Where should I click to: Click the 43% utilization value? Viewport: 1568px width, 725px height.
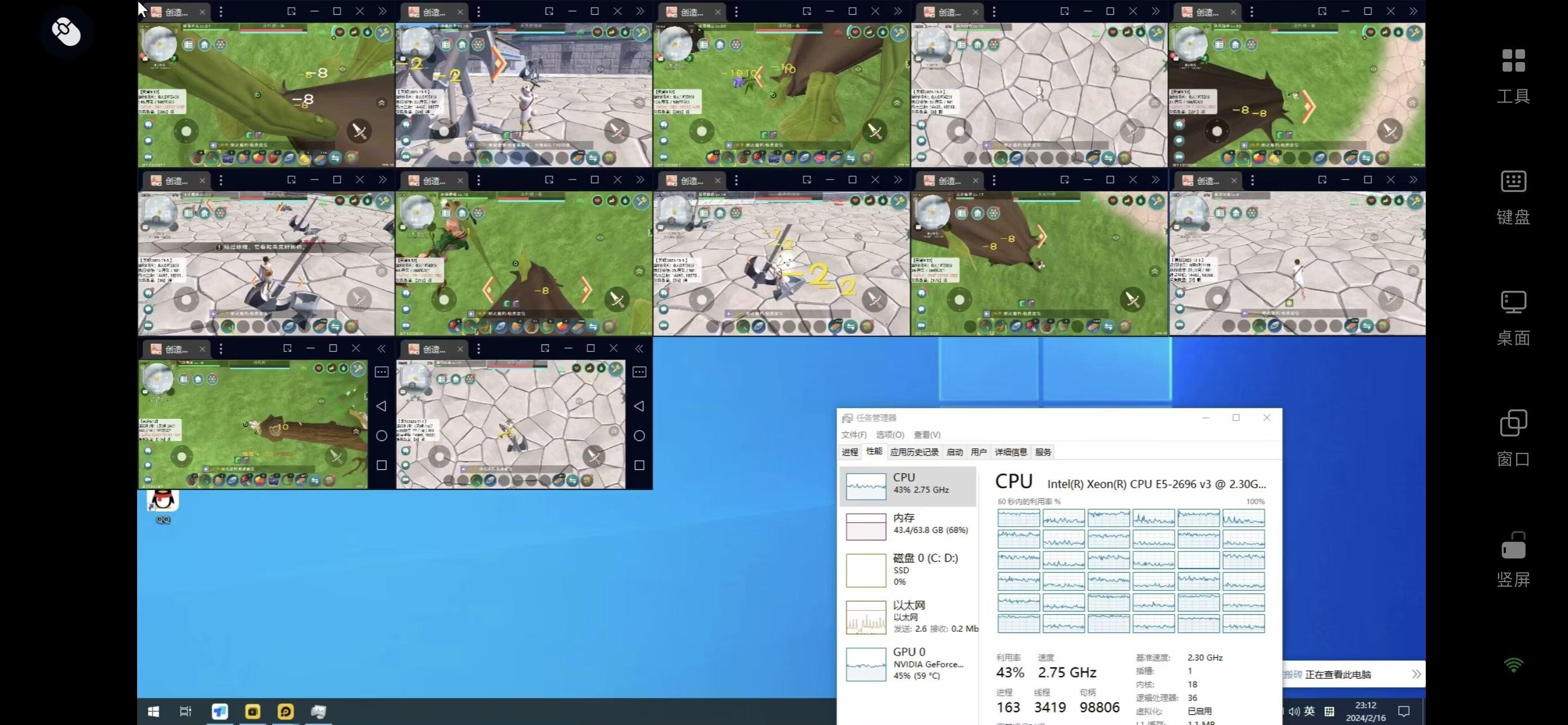tap(1010, 672)
